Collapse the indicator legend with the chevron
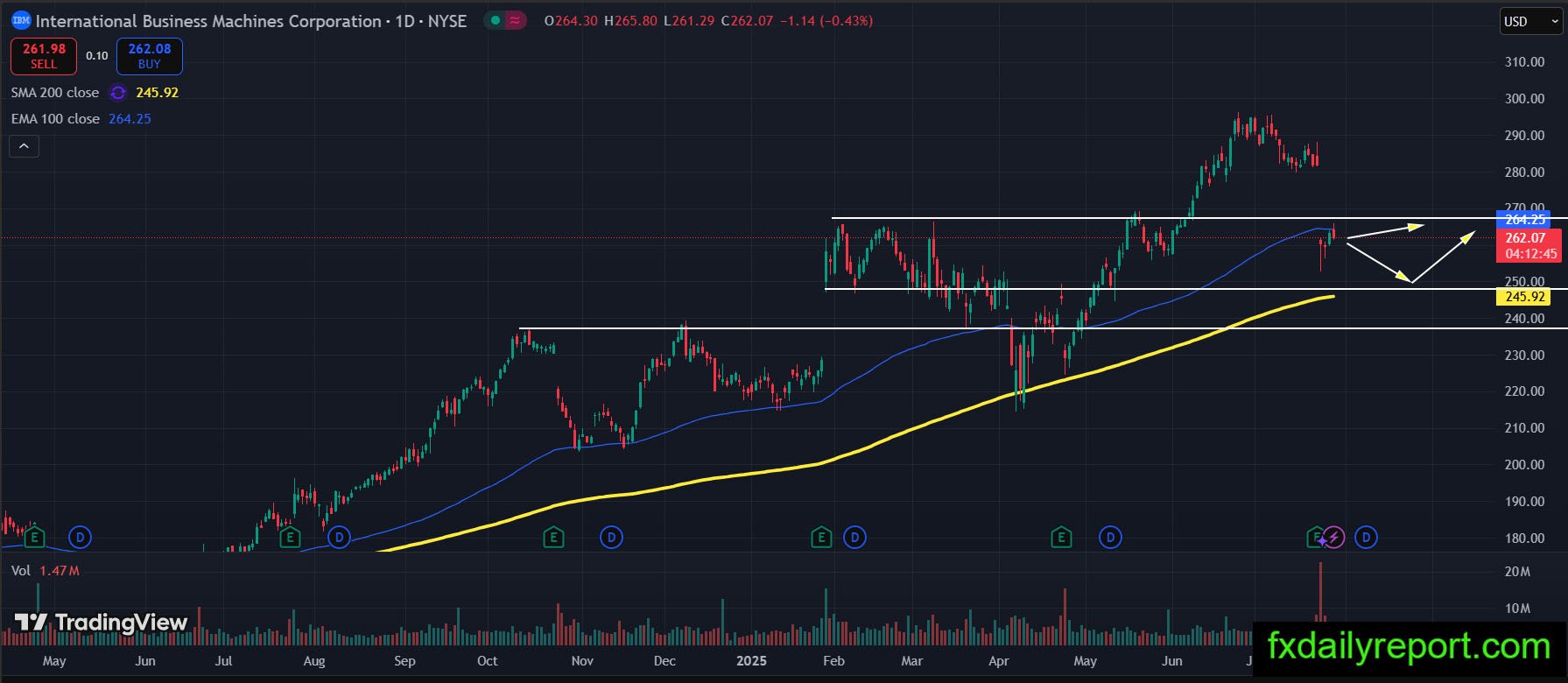Screen dimensions: 1568x683 pos(24,146)
